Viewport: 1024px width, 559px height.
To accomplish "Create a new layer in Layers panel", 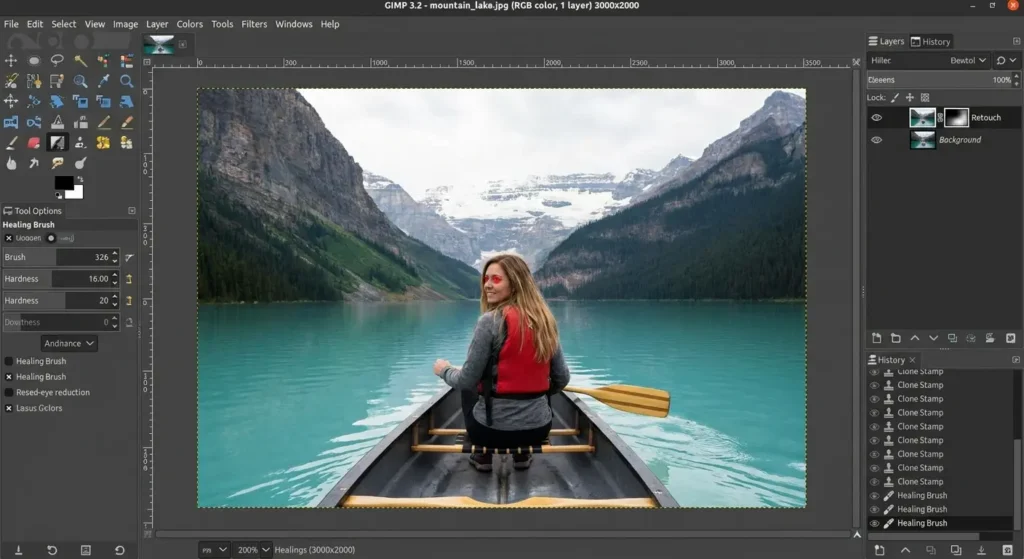I will tap(876, 338).
